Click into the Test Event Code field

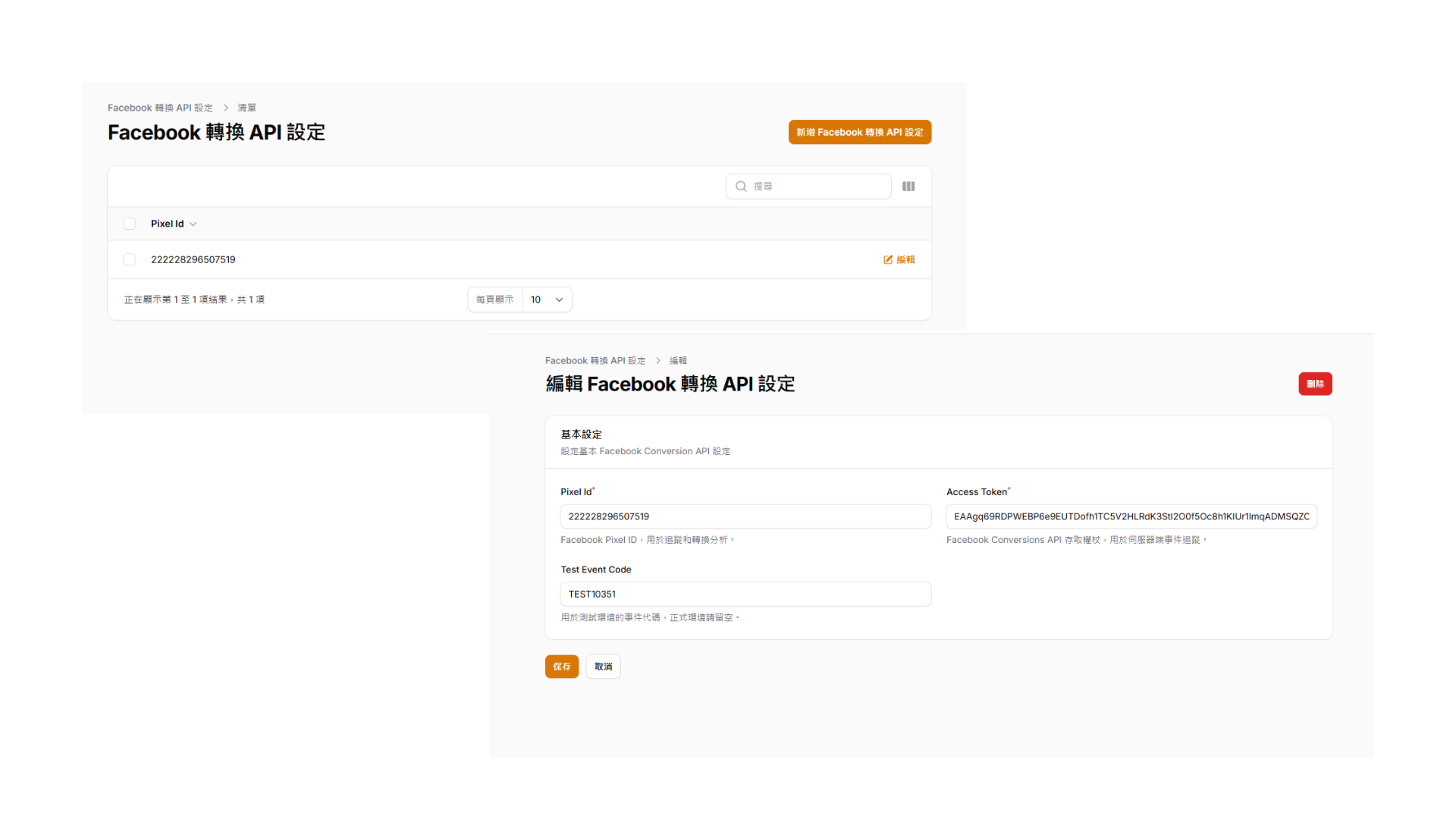tap(745, 595)
